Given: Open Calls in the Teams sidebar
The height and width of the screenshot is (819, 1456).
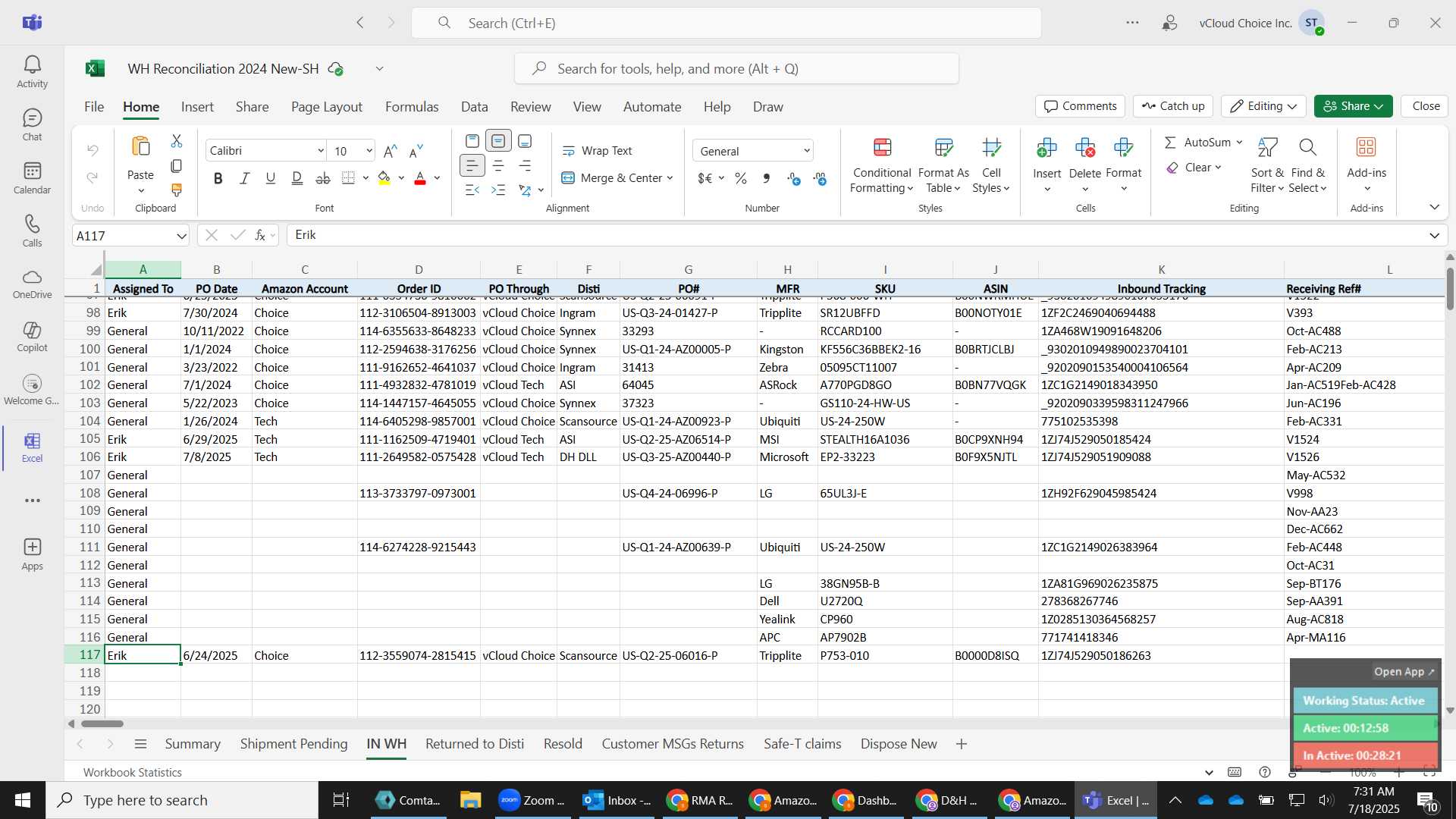Looking at the screenshot, I should click(32, 231).
